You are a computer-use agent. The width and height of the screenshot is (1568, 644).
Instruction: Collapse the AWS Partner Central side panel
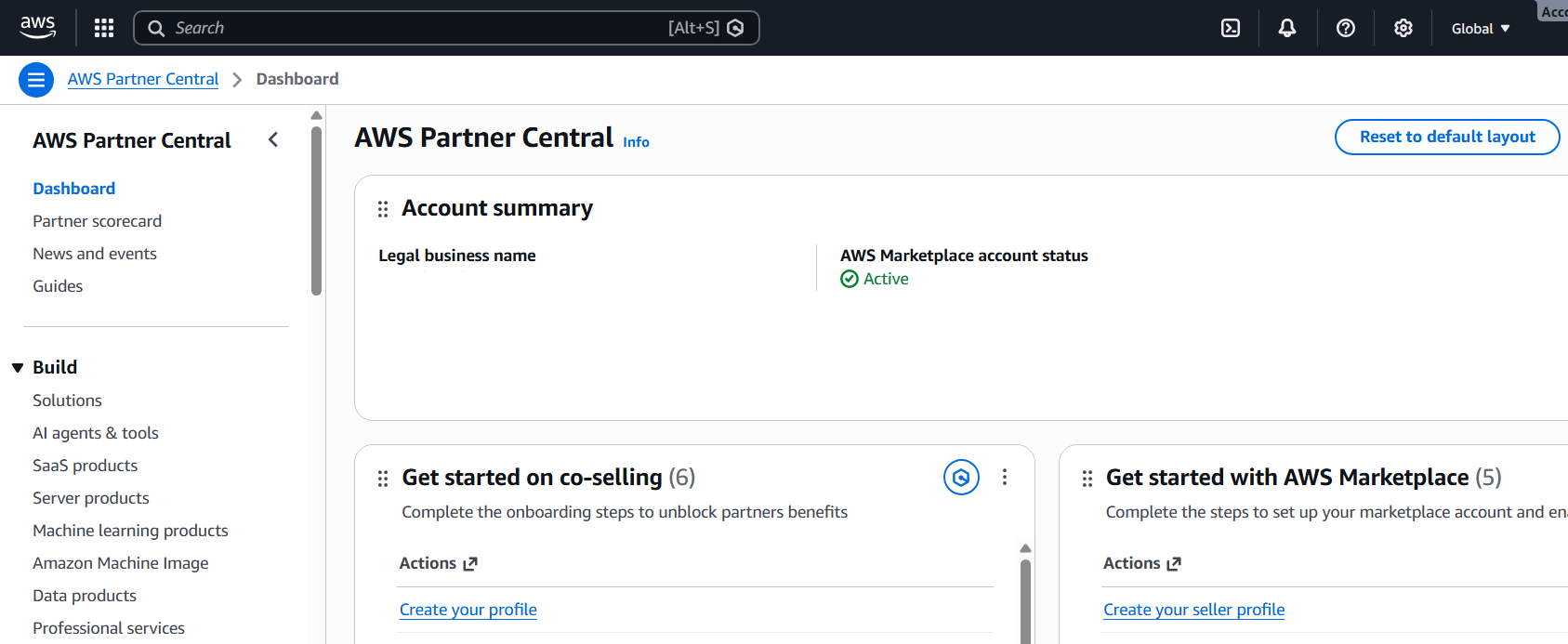tap(273, 140)
